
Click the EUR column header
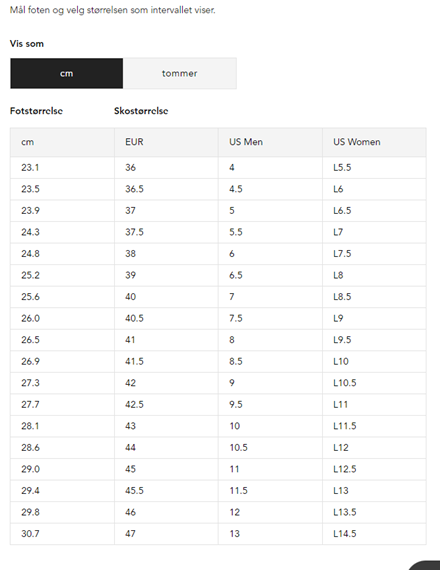tap(166, 142)
